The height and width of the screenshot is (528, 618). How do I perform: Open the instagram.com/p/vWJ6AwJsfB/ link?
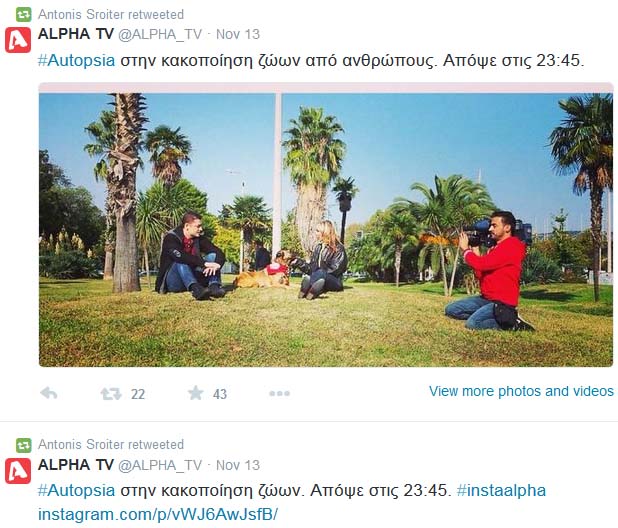(x=158, y=514)
